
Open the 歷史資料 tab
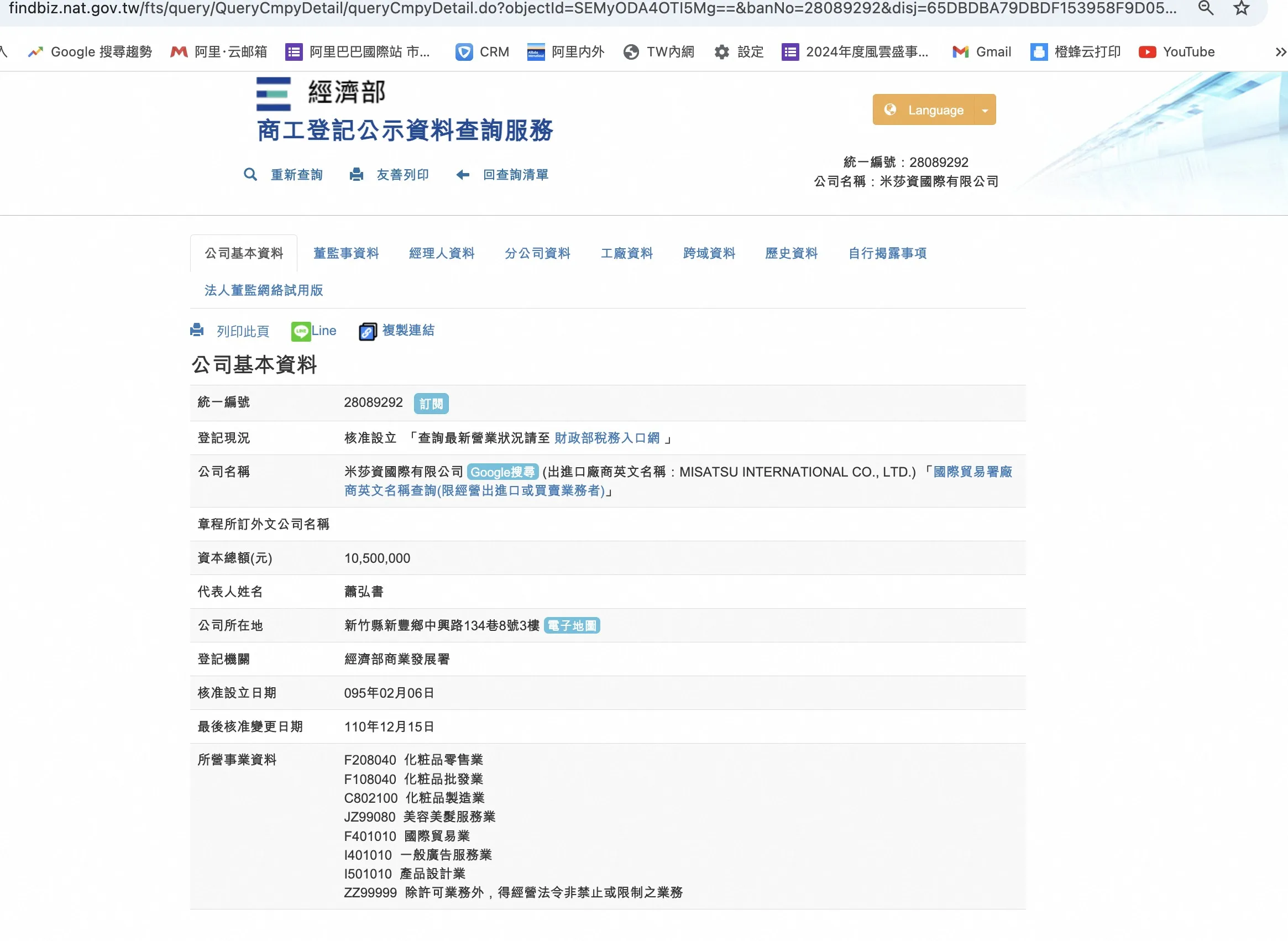tap(791, 253)
